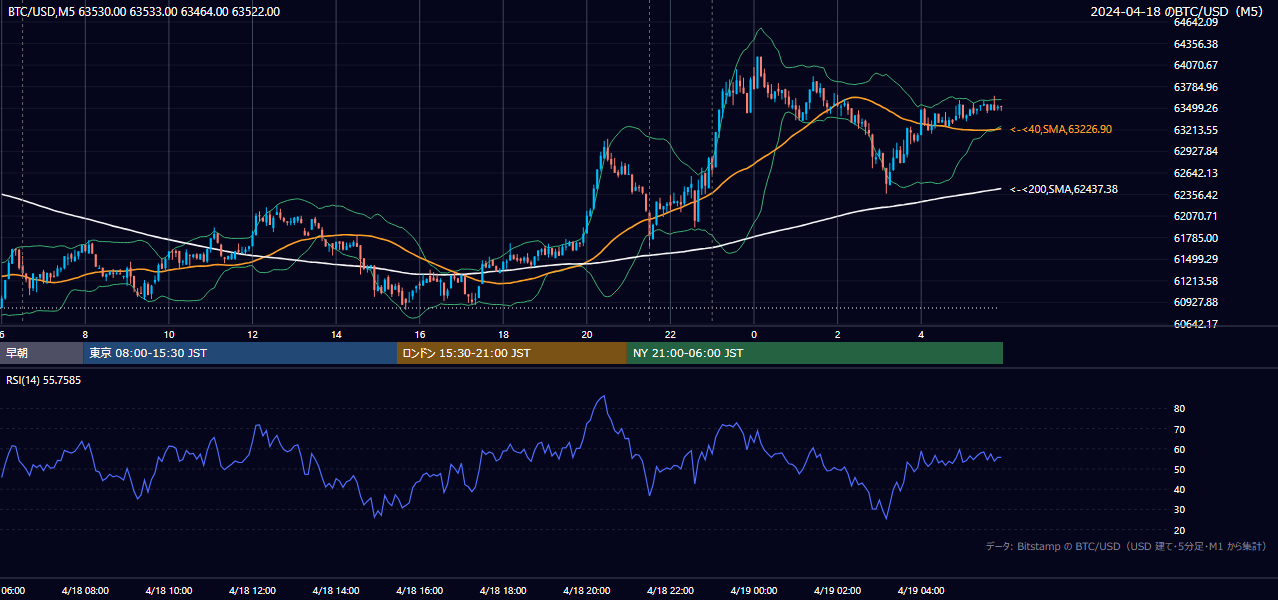Select the 200 SMA label showing 62437.38

1064,189
